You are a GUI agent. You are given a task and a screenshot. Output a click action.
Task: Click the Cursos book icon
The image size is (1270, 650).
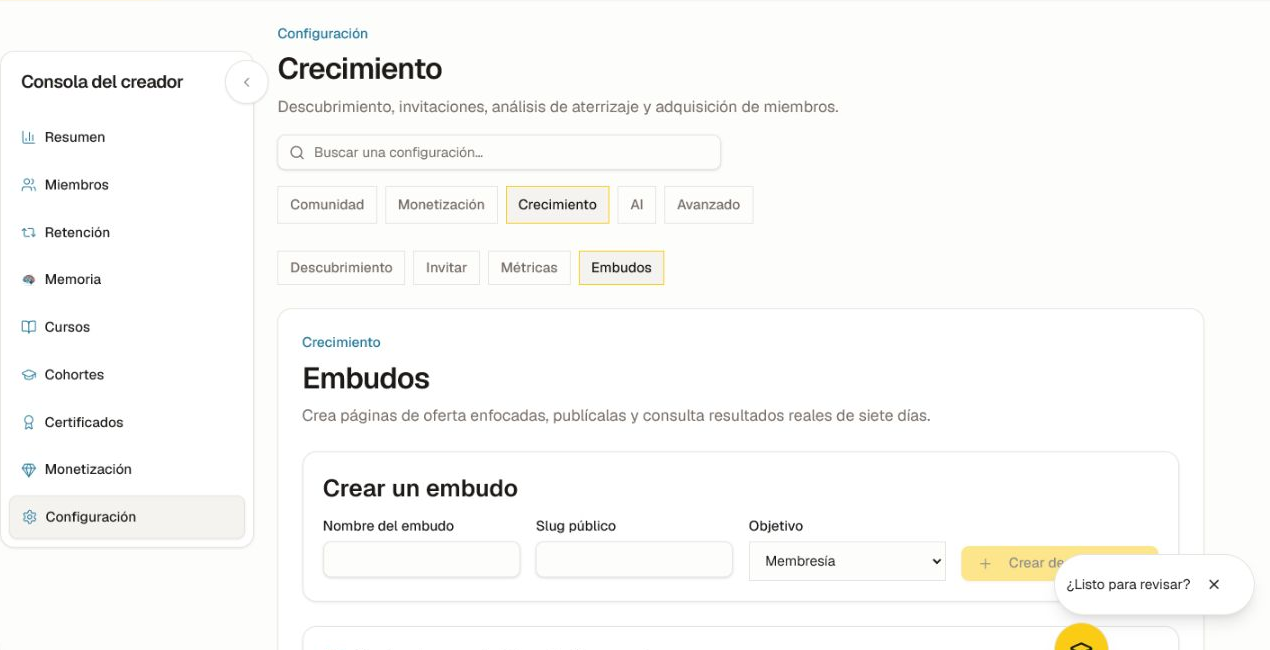[29, 327]
